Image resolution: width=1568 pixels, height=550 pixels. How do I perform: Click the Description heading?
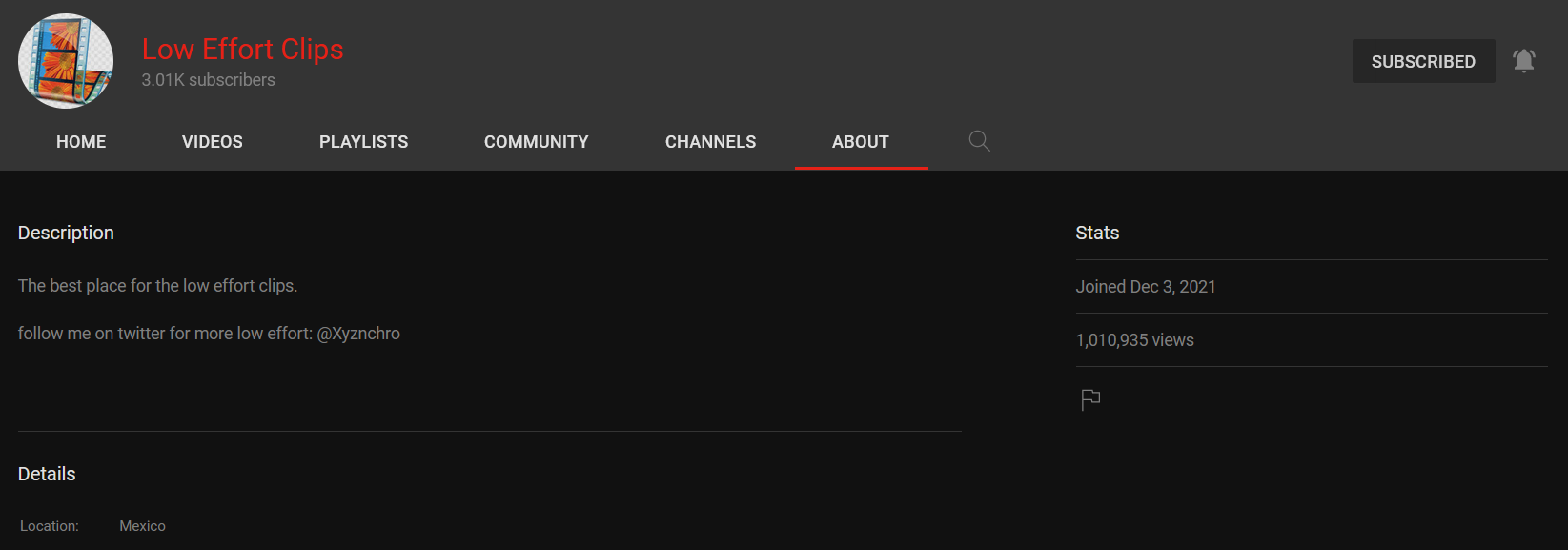click(66, 233)
